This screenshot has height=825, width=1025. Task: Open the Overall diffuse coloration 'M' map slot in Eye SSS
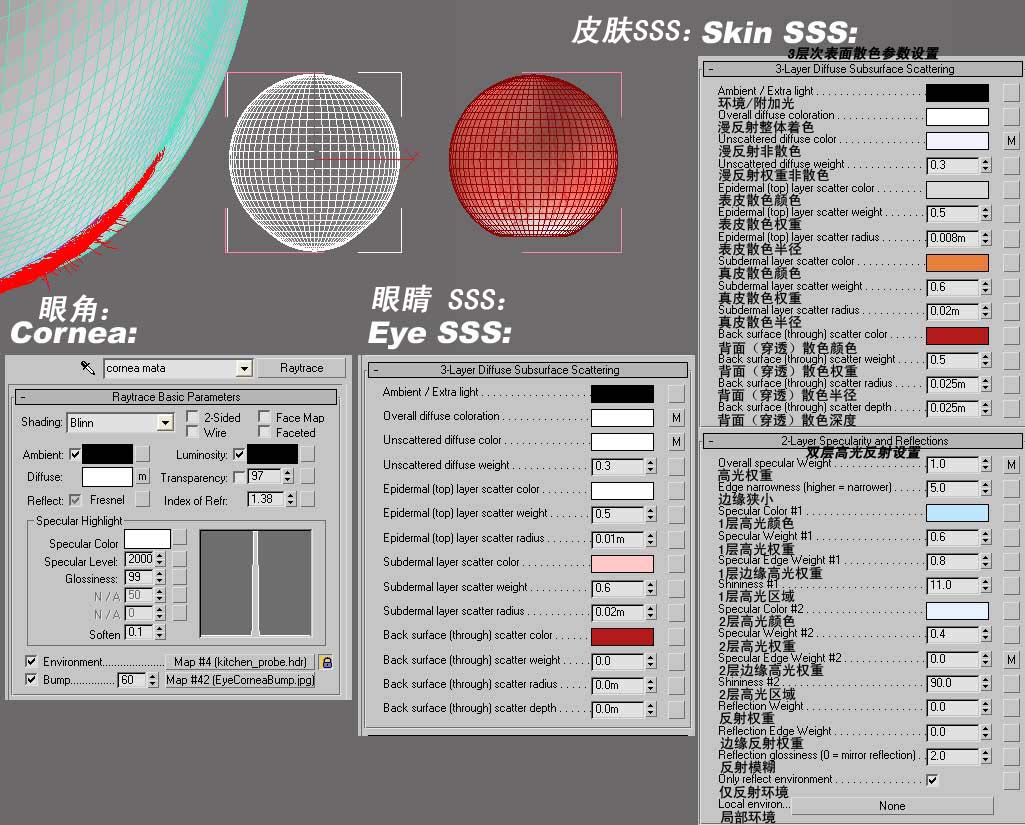tap(677, 417)
